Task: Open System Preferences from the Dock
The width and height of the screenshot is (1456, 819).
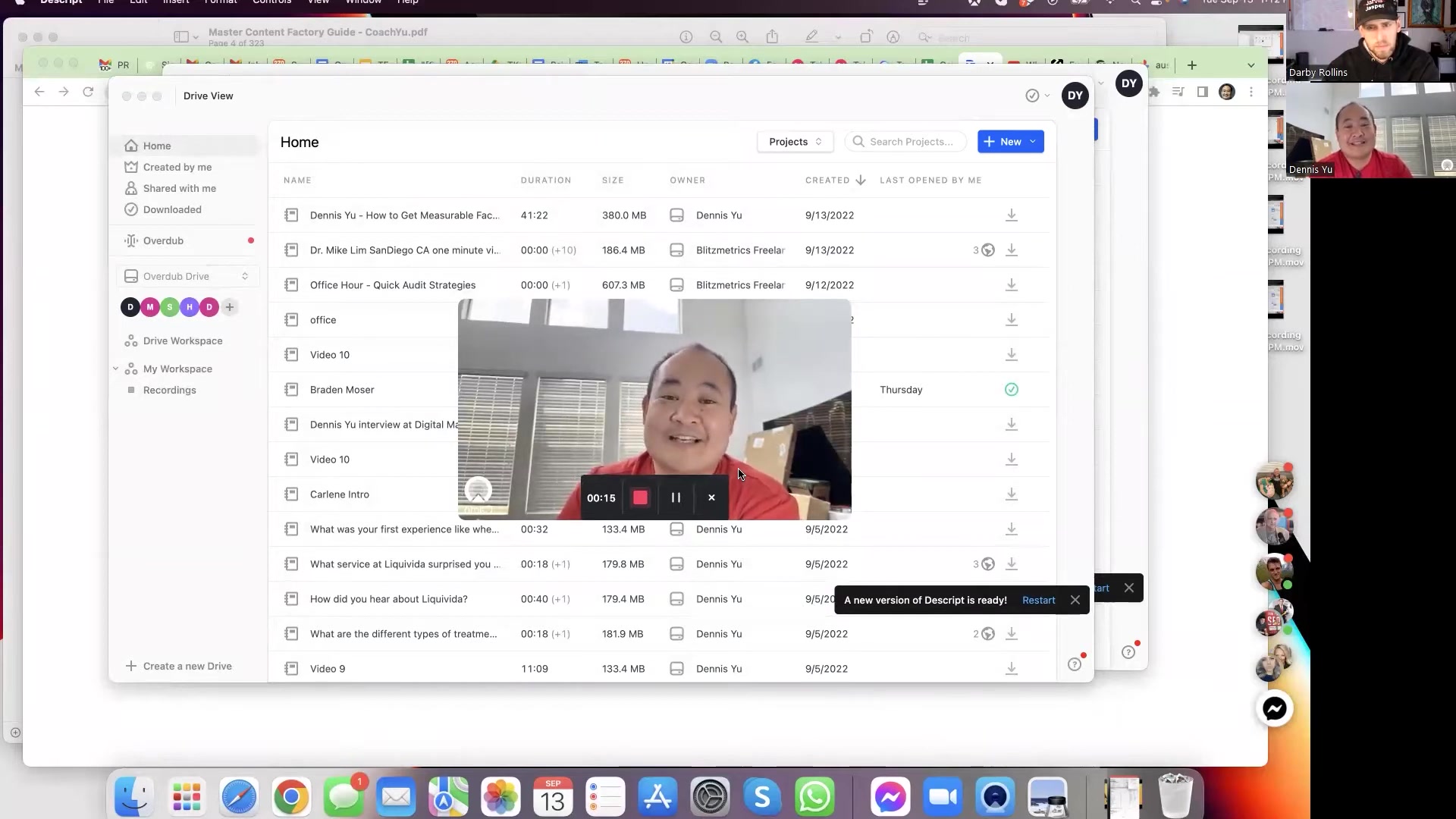Action: 710,797
